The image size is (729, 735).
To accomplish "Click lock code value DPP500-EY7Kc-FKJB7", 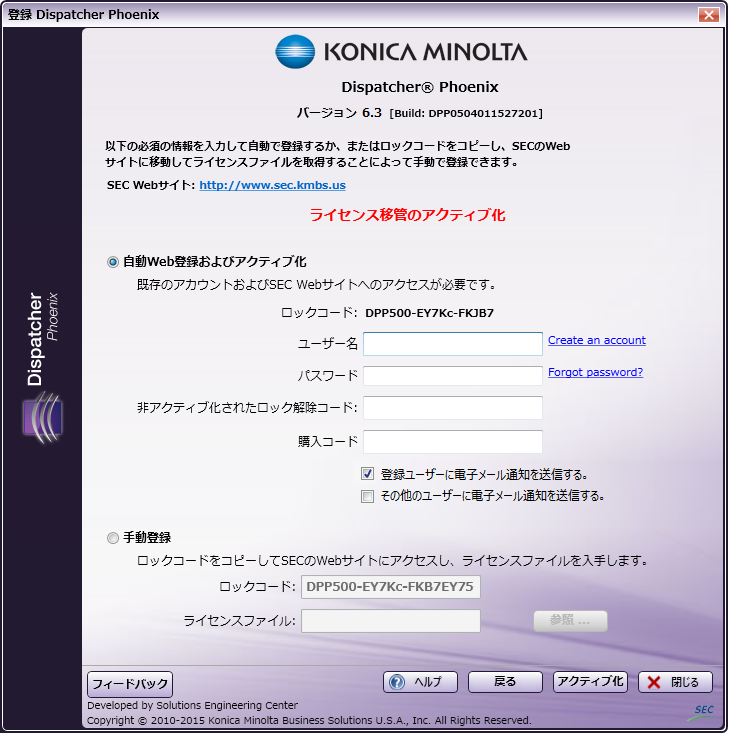I will pyautogui.click(x=429, y=313).
